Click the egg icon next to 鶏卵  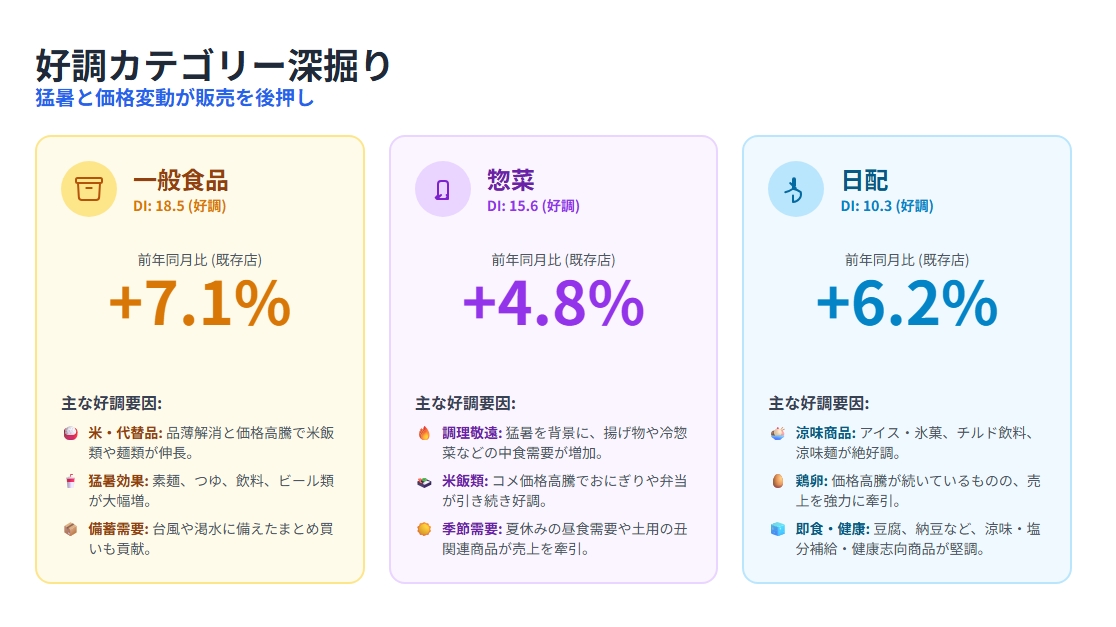pyautogui.click(x=778, y=481)
